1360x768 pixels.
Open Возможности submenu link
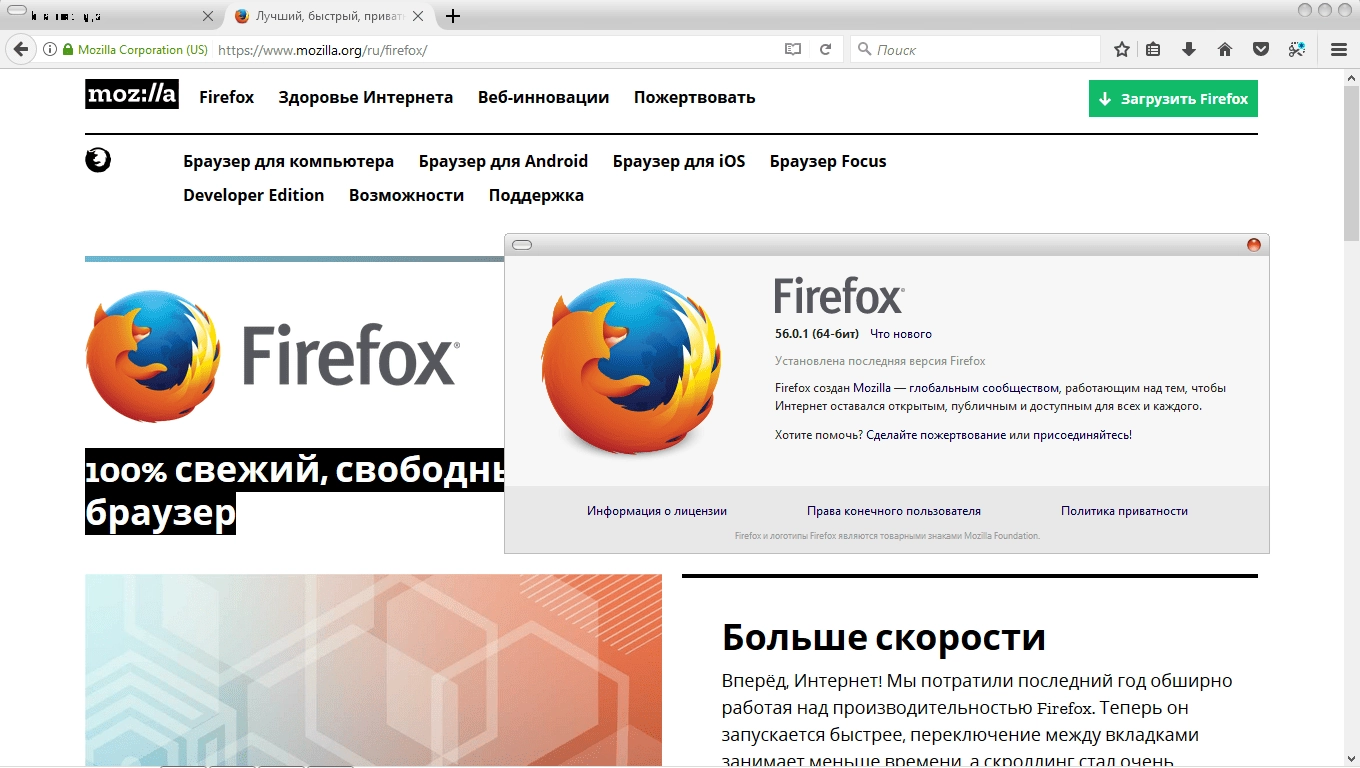(x=406, y=195)
